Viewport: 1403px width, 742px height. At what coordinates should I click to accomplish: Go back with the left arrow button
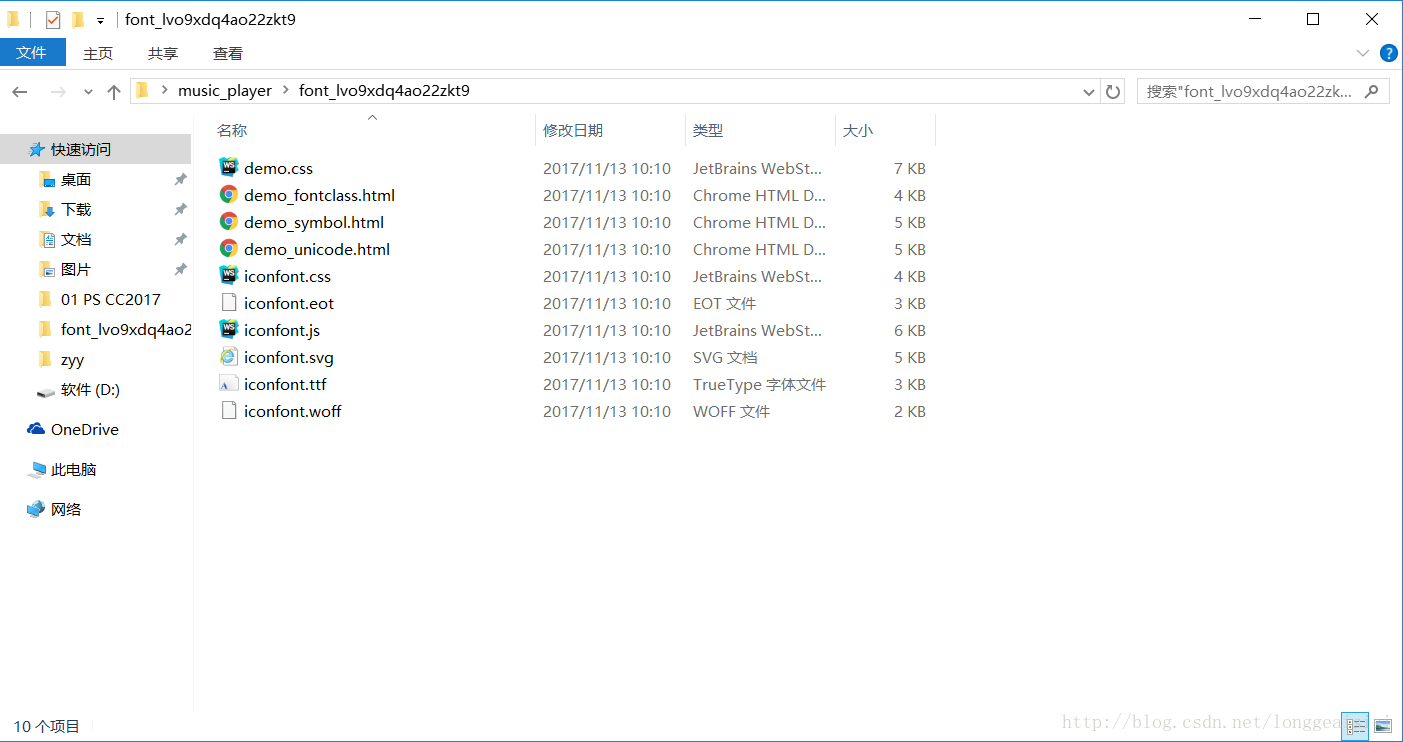tap(20, 91)
